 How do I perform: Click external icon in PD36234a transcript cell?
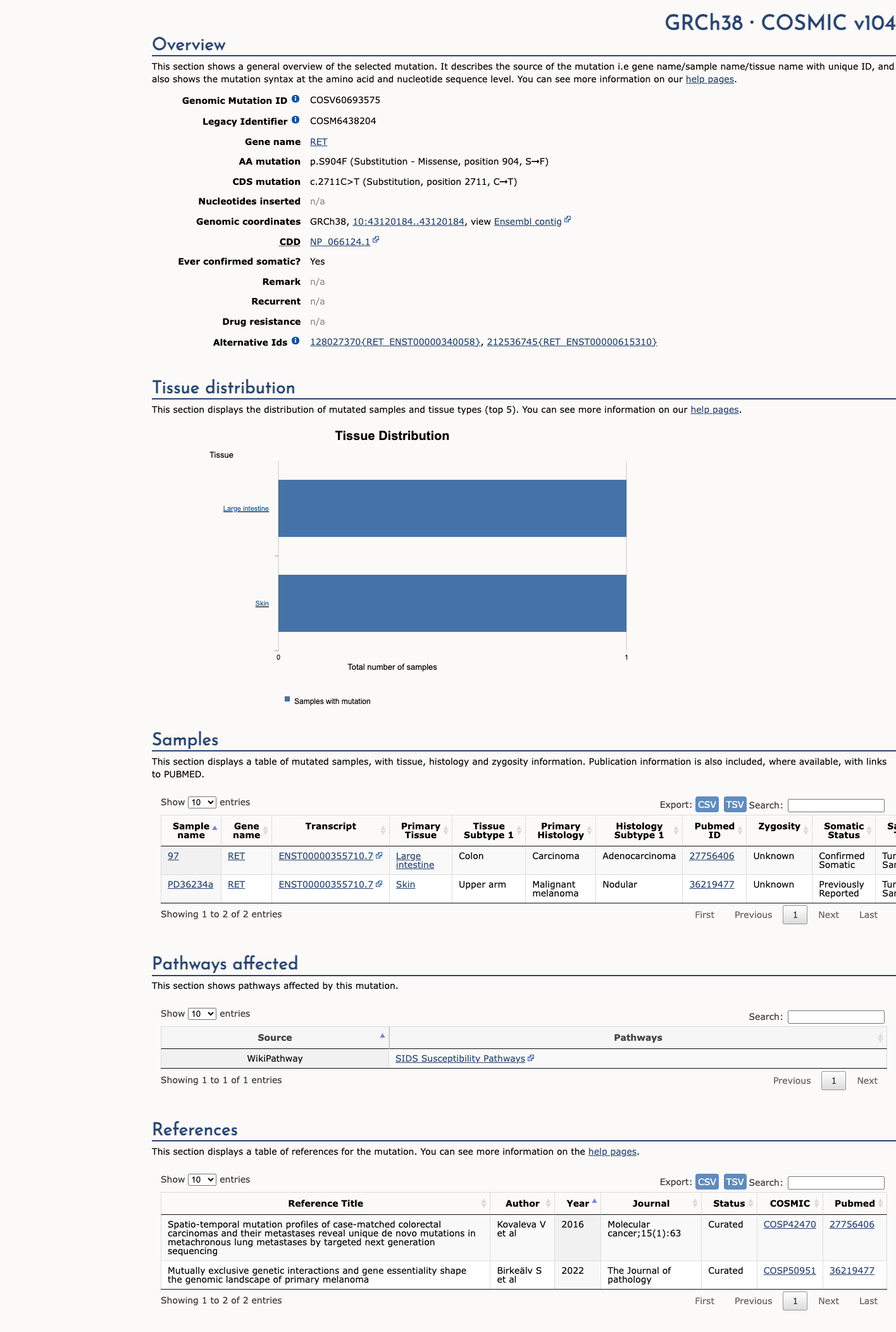coord(379,884)
